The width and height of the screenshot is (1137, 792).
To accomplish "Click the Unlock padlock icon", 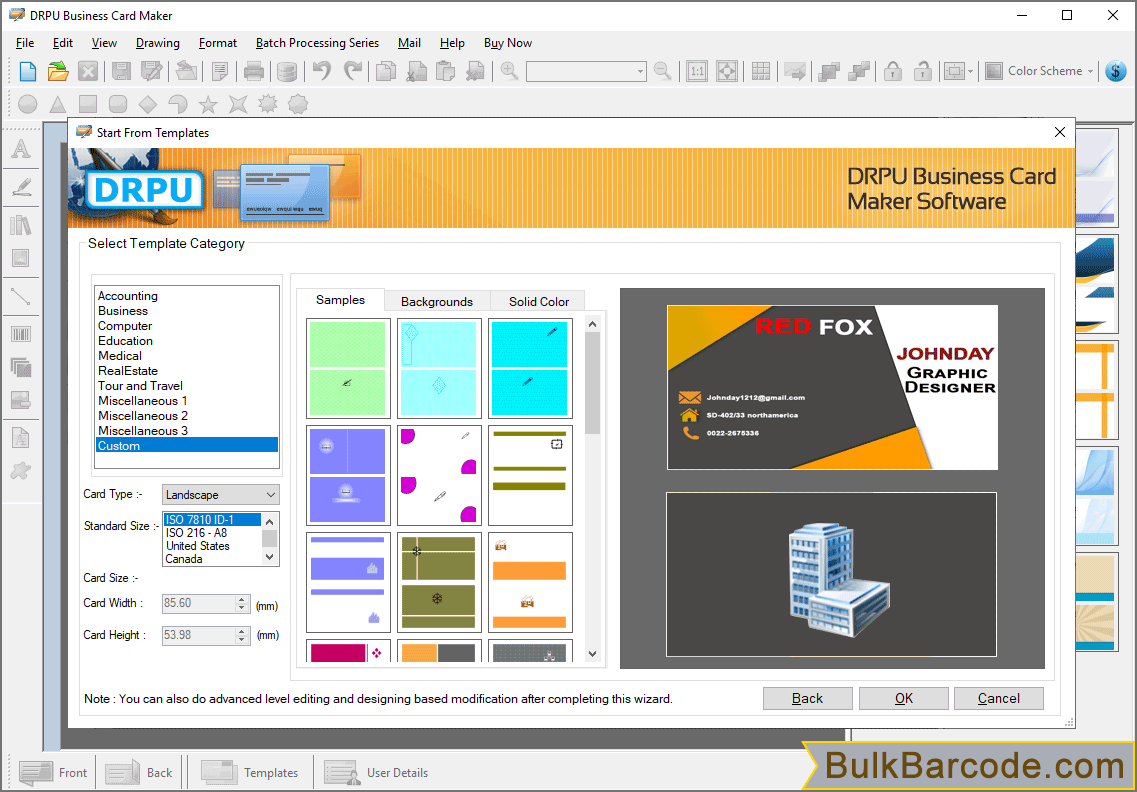I will (x=922, y=71).
